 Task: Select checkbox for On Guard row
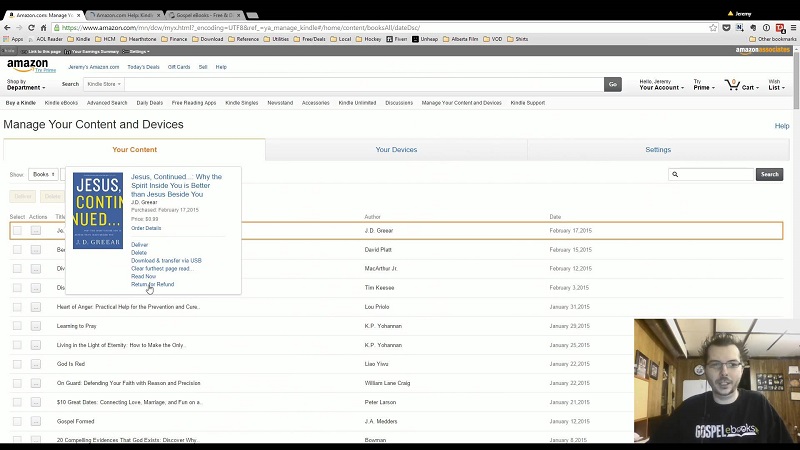(x=17, y=383)
